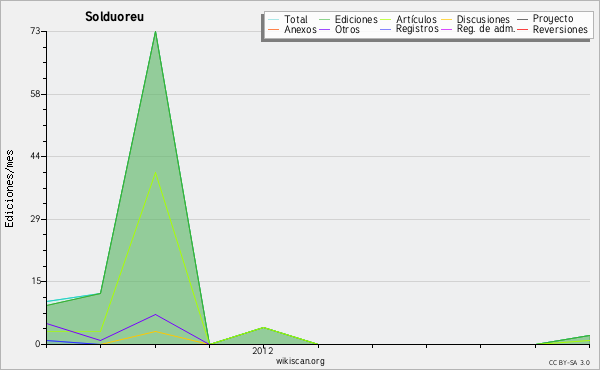Click the Artículos legend label
Image resolution: width=600 pixels, height=370 pixels.
416,19
